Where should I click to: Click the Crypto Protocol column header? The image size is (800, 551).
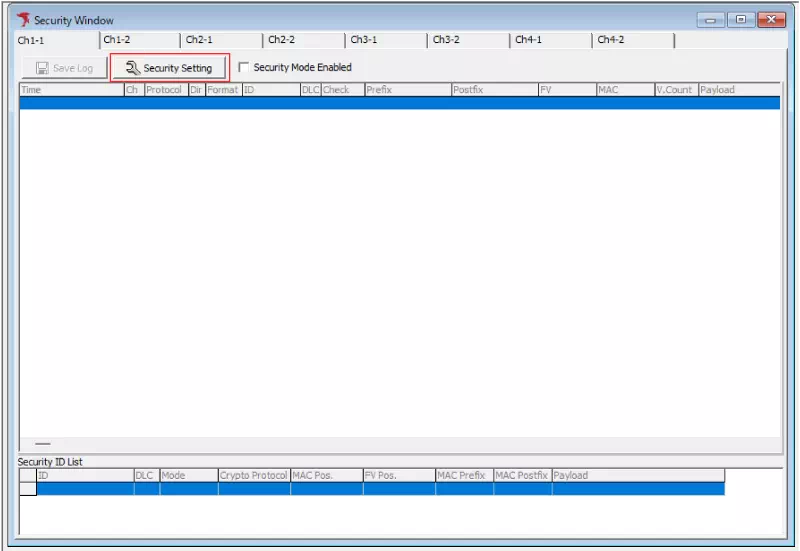point(254,475)
